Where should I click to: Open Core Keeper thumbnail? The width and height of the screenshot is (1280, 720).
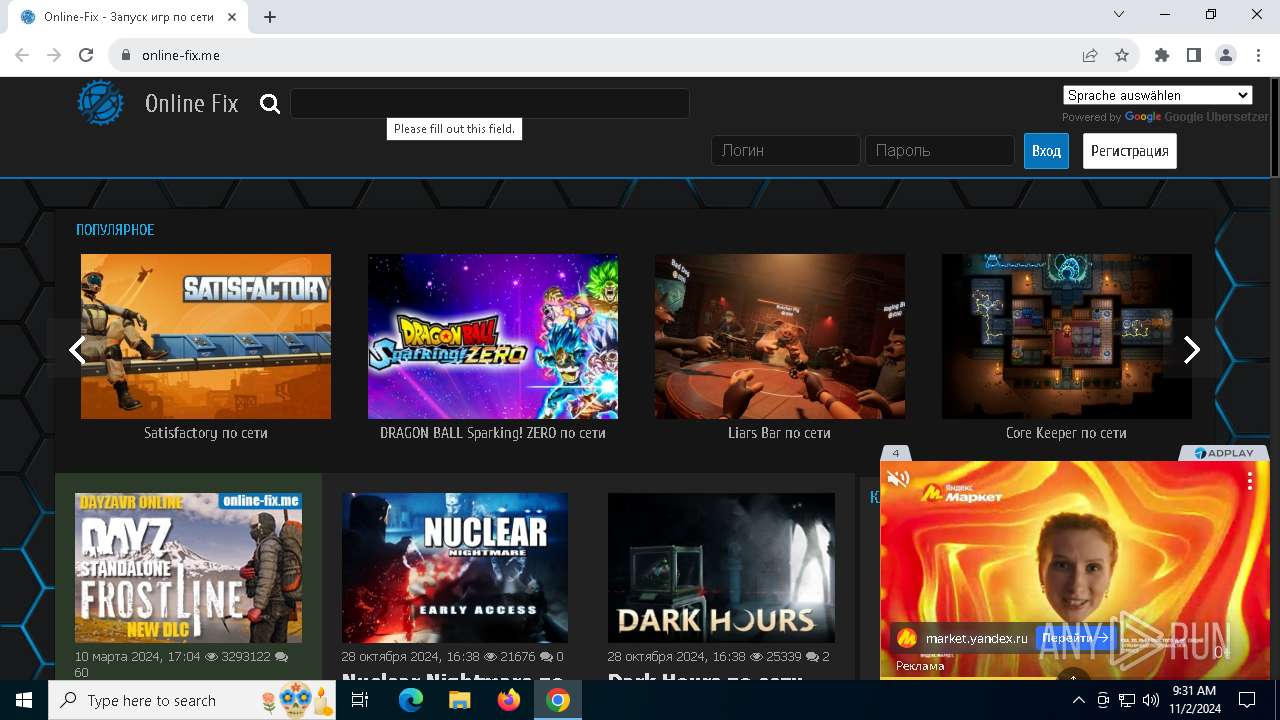point(1067,336)
